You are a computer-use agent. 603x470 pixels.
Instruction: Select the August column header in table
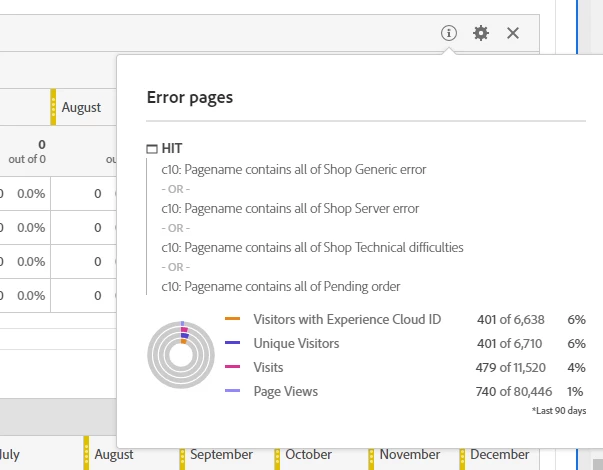(x=81, y=107)
